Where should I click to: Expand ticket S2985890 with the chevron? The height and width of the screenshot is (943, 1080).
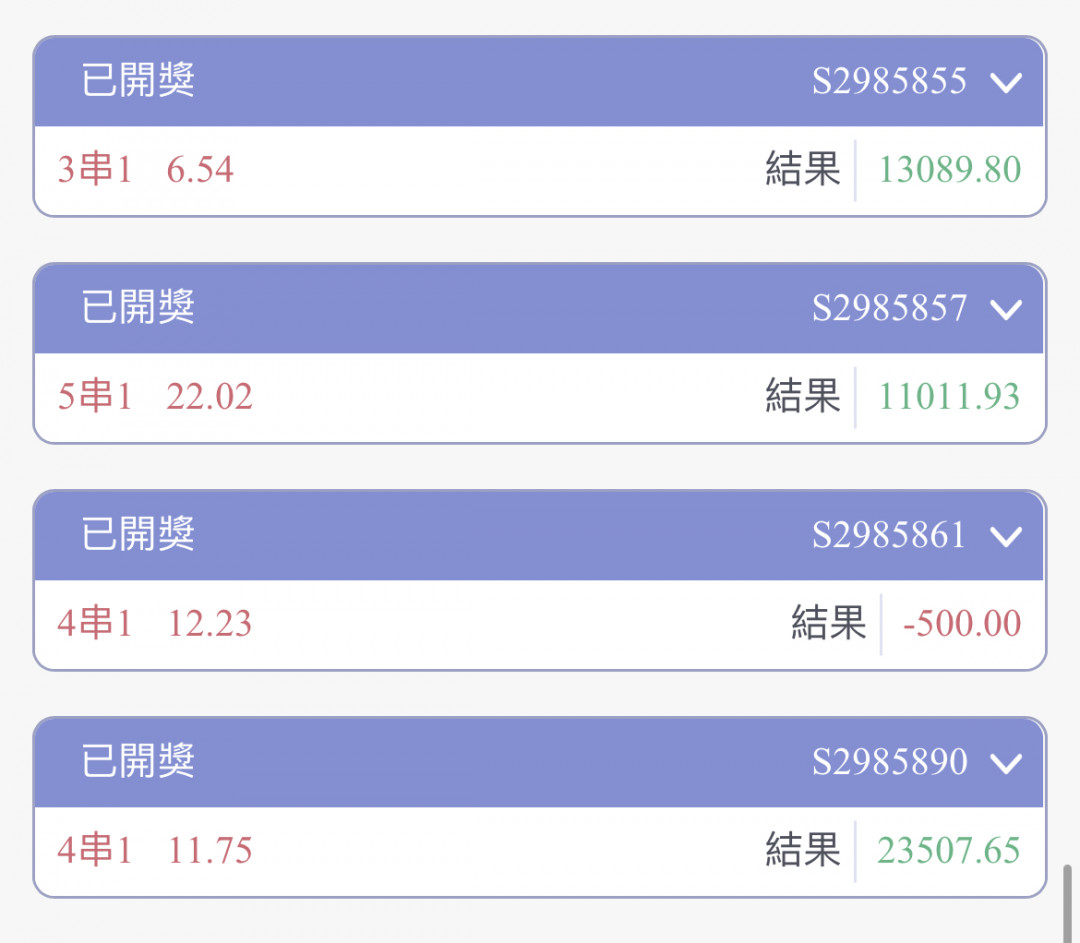point(1006,763)
